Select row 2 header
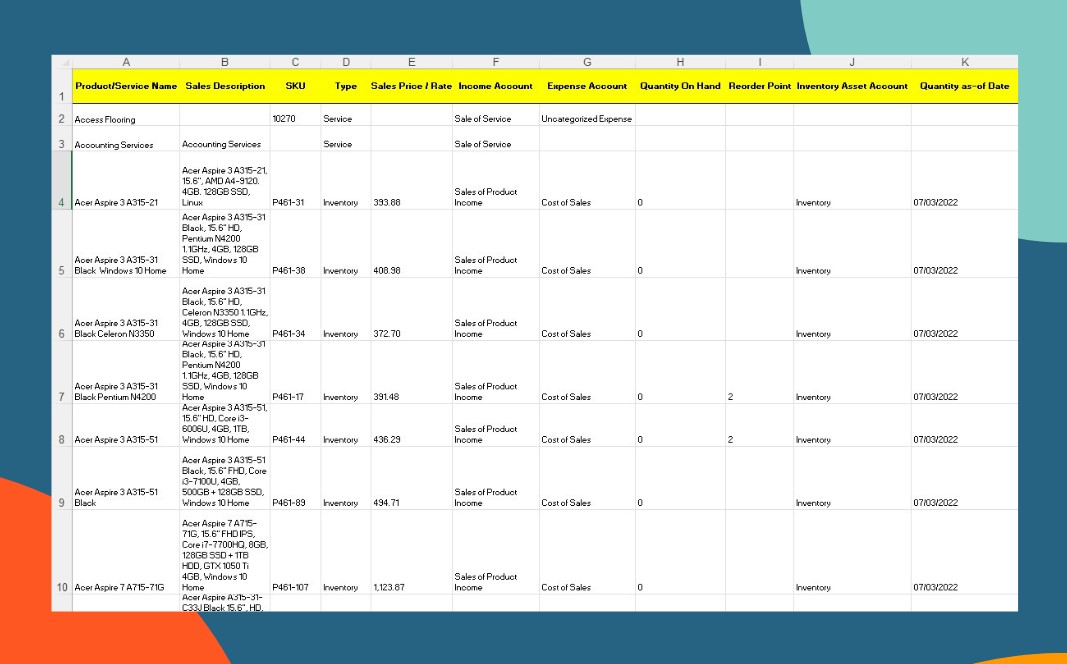The image size is (1067, 664). 62,115
